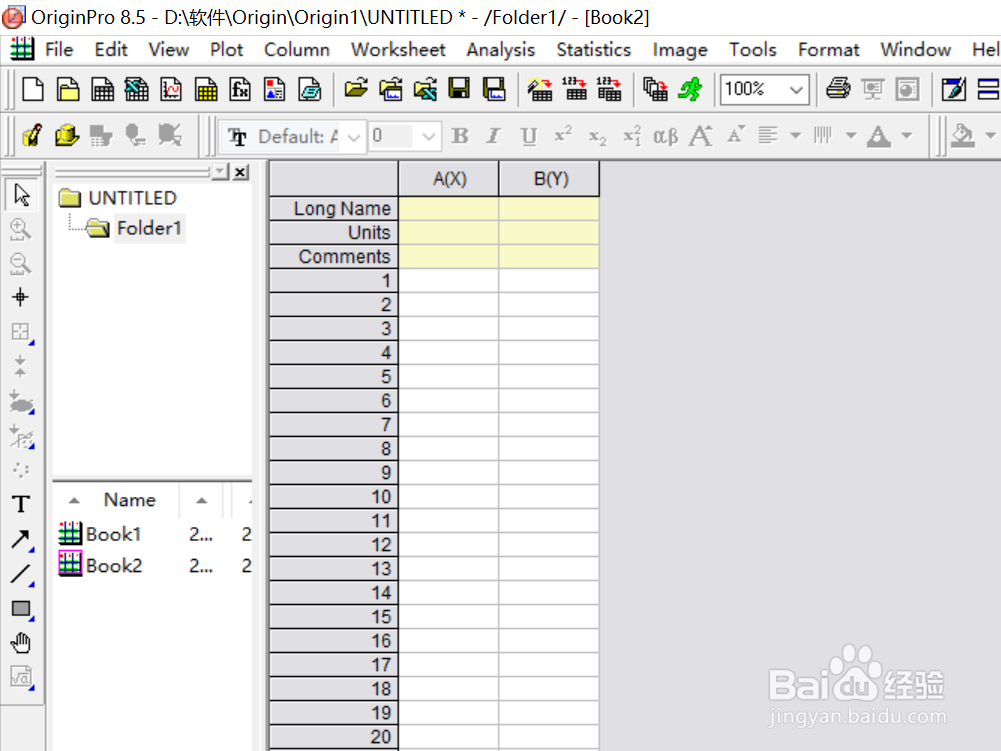This screenshot has height=751, width=1001.
Task: Select the Zoom Out magnifier tool
Action: pos(20,263)
